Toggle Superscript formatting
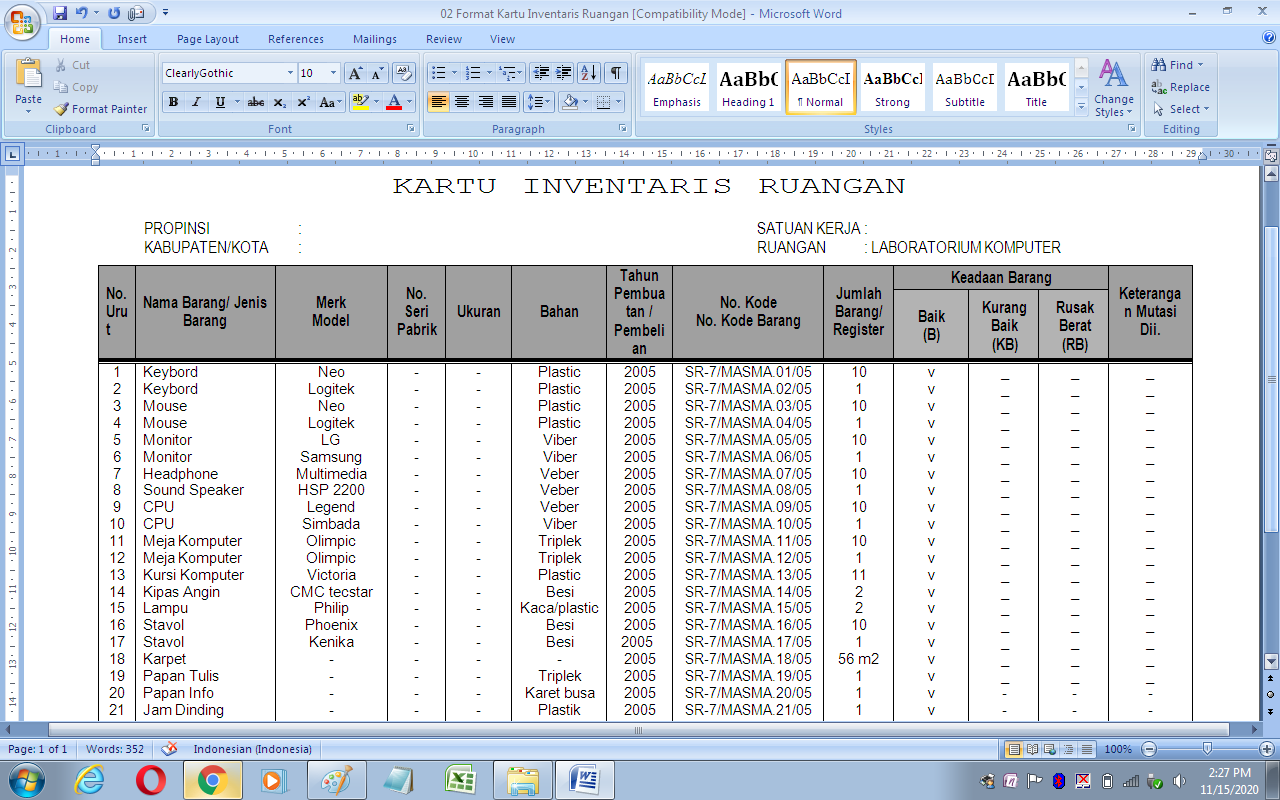This screenshot has height=800, width=1280. (x=303, y=102)
